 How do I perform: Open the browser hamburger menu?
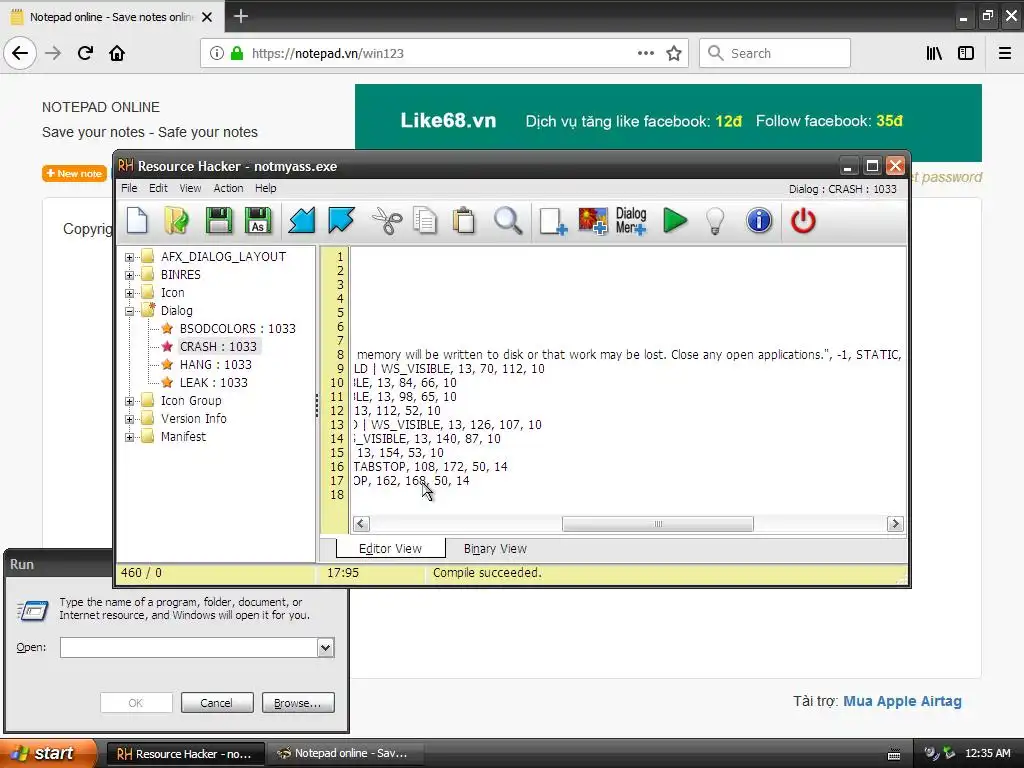pyautogui.click(x=1005, y=53)
